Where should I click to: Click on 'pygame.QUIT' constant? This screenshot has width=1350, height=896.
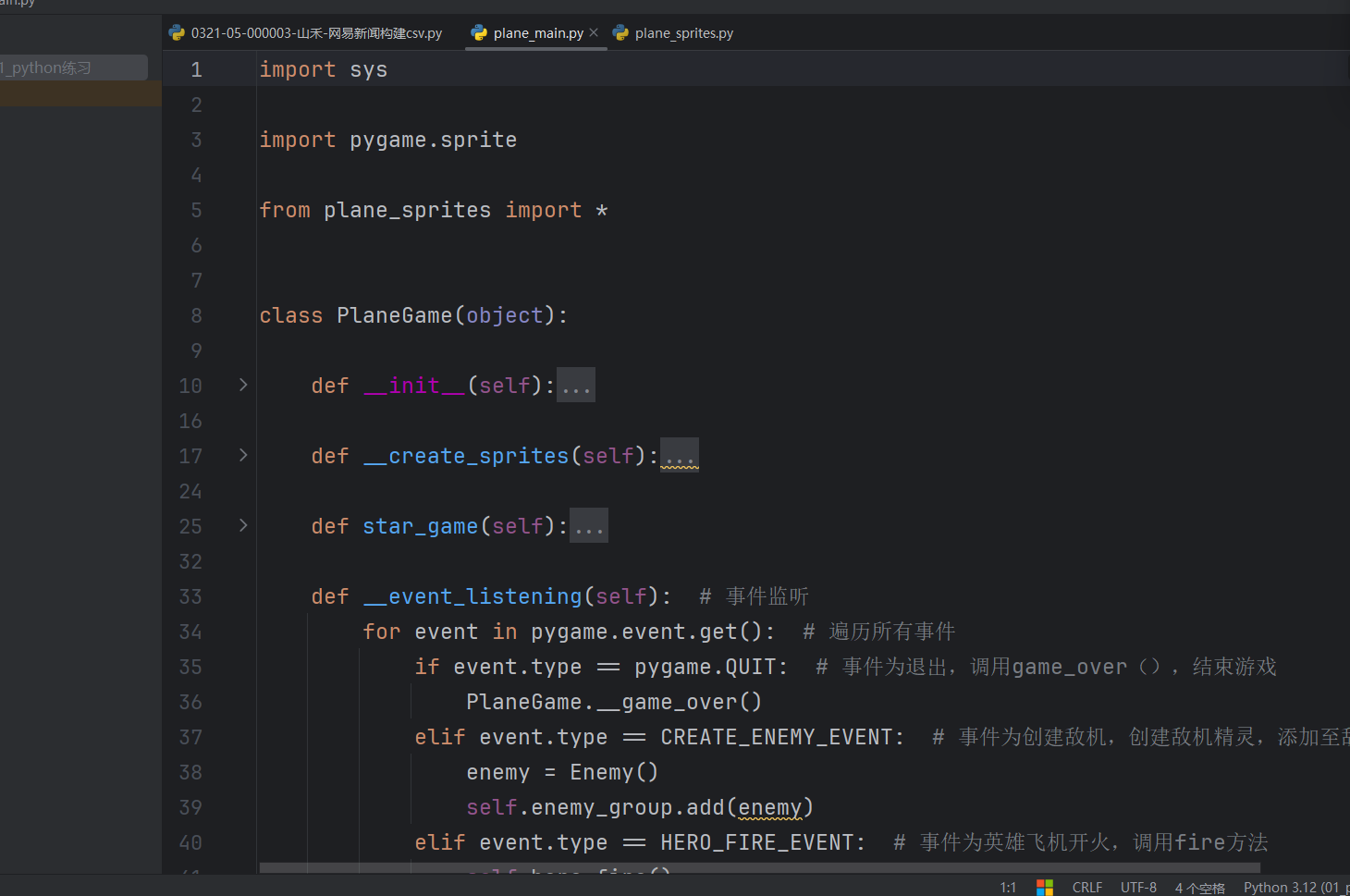706,667
